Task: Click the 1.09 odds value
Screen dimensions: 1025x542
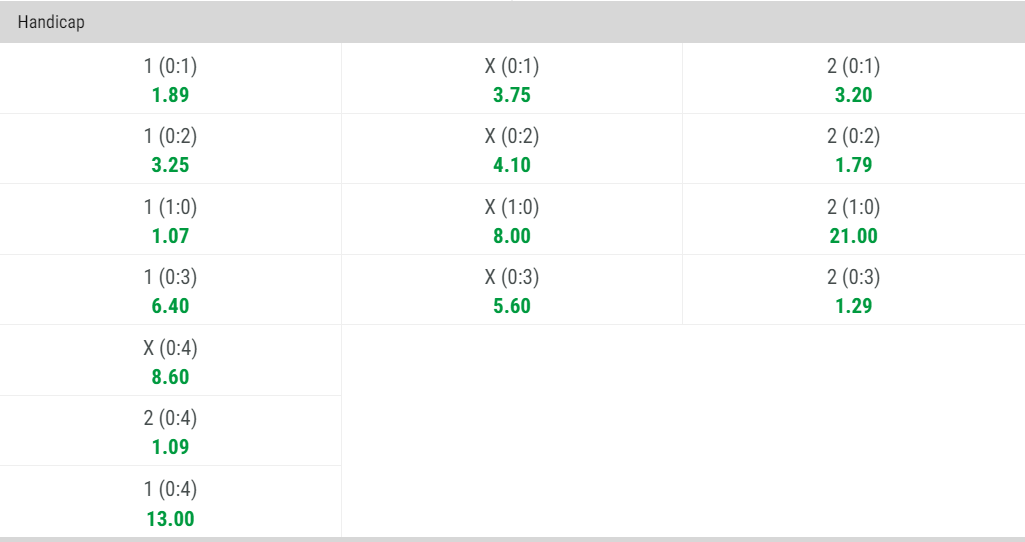Action: point(170,447)
